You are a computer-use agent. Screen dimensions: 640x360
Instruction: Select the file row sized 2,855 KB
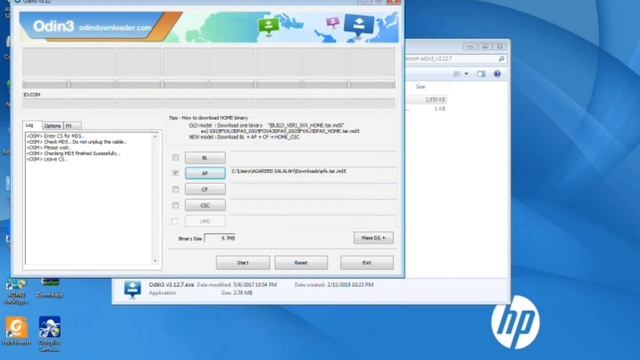point(426,100)
